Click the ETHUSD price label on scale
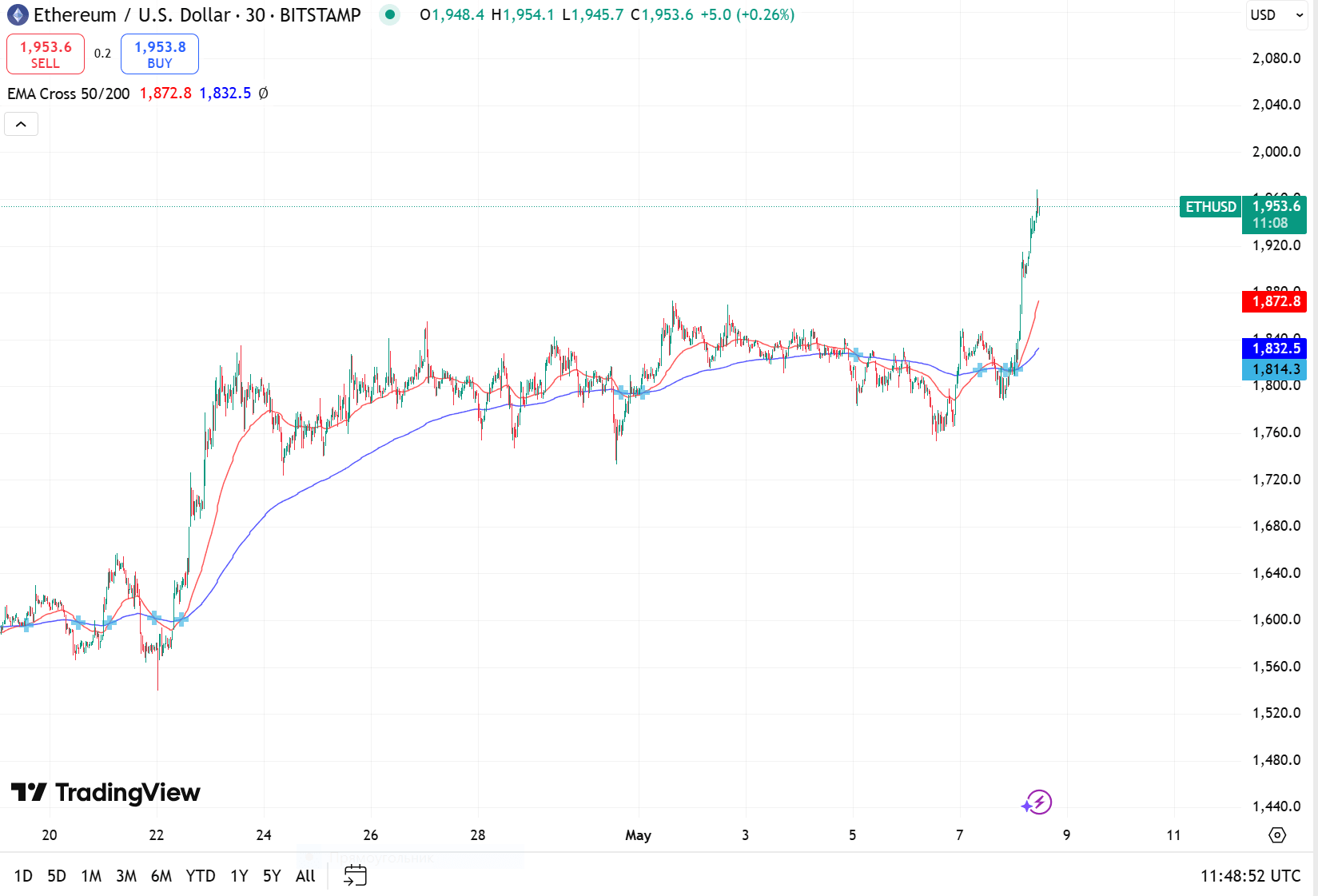 click(x=1211, y=207)
